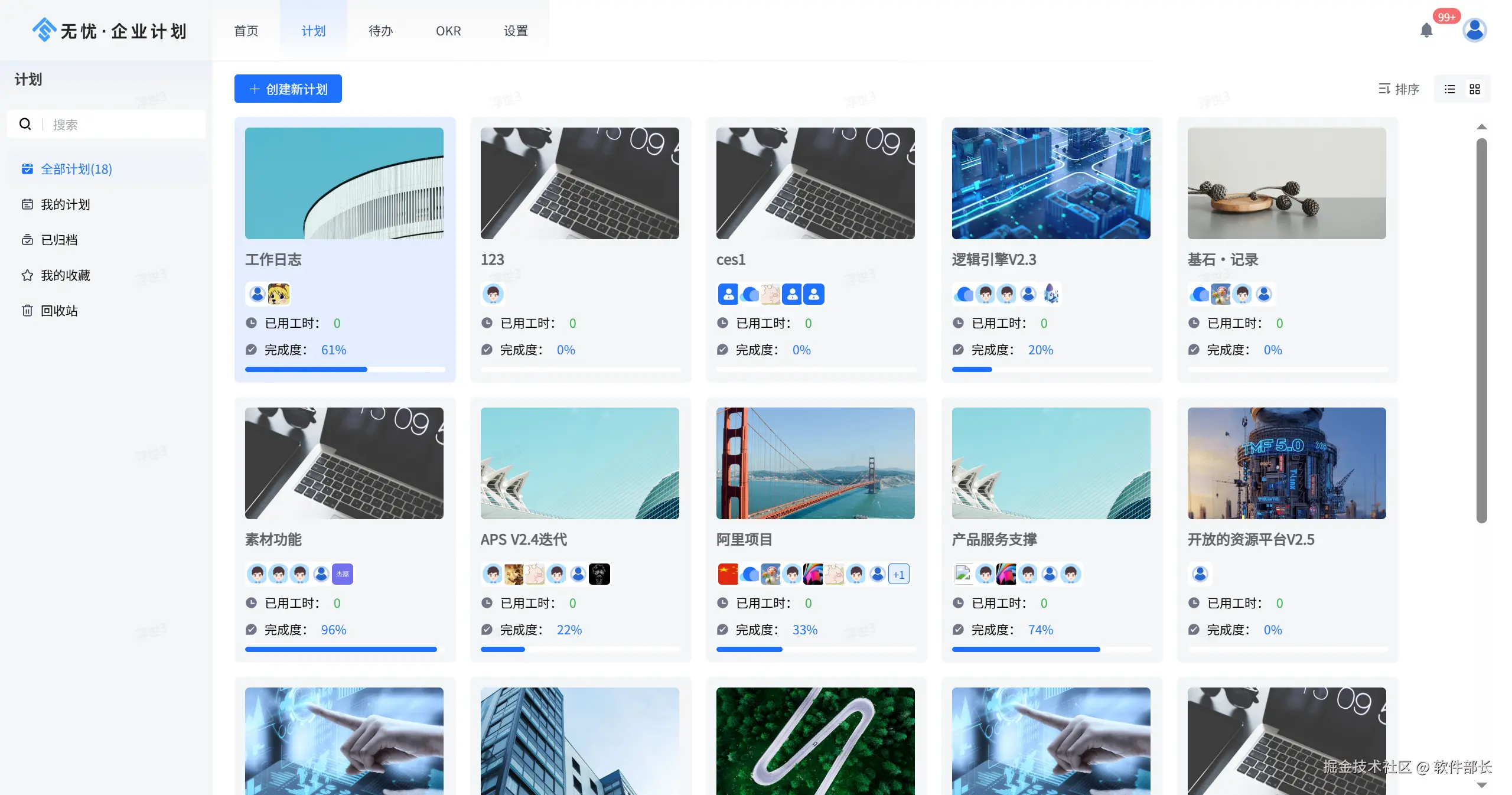Expand the +1 members badge on 阿里项目
The width and height of the screenshot is (1512, 795).
[x=898, y=574]
